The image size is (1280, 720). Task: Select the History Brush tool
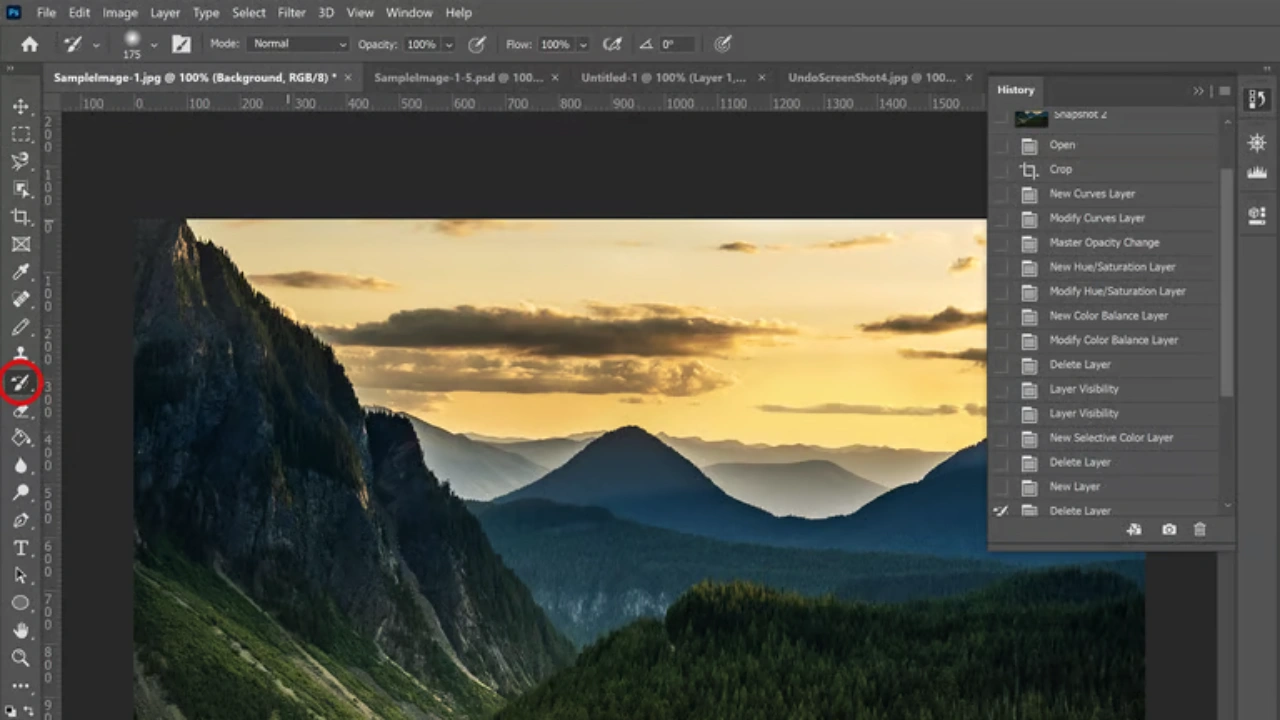pyautogui.click(x=20, y=383)
